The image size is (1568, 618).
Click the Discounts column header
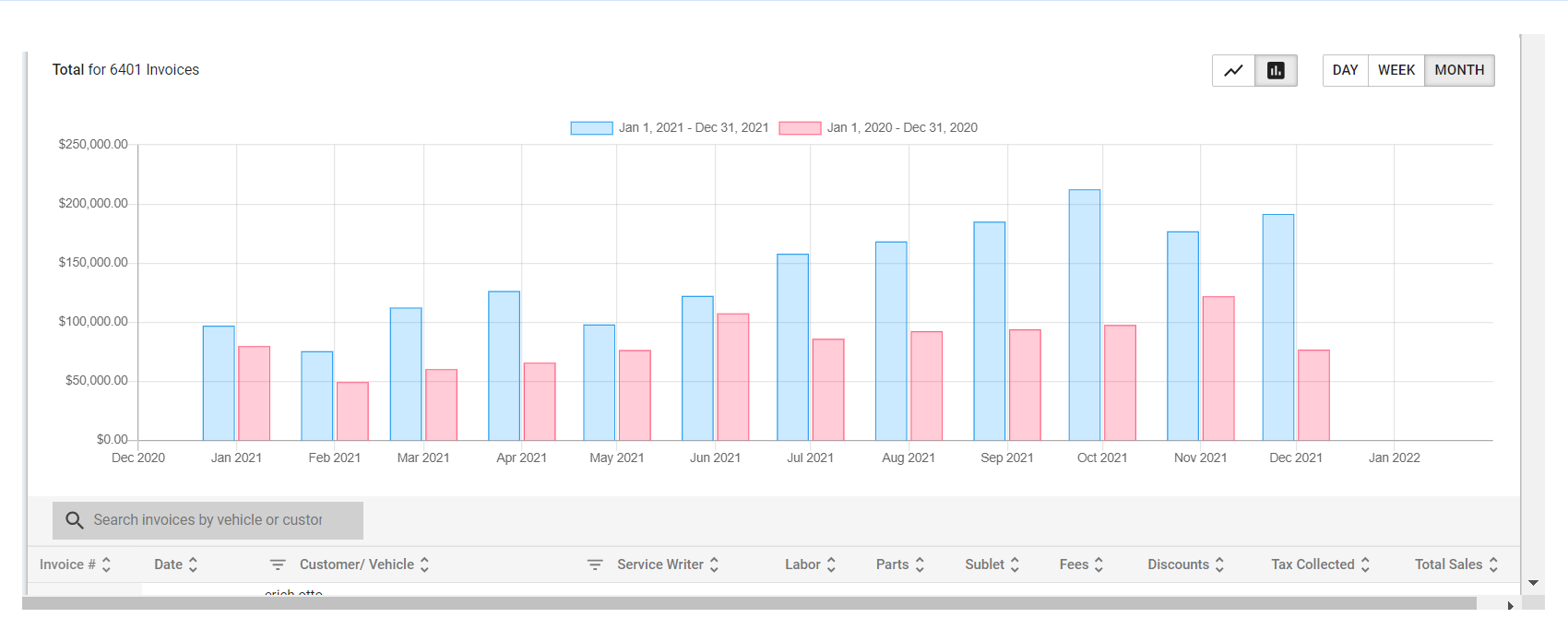pyautogui.click(x=1178, y=565)
